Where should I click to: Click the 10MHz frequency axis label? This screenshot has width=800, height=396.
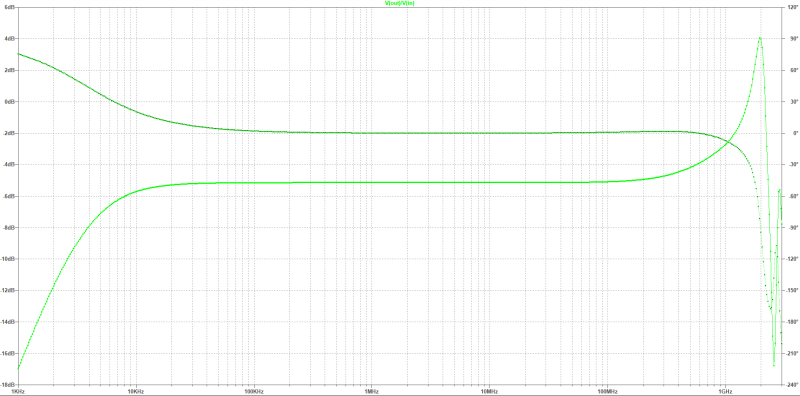pos(489,392)
